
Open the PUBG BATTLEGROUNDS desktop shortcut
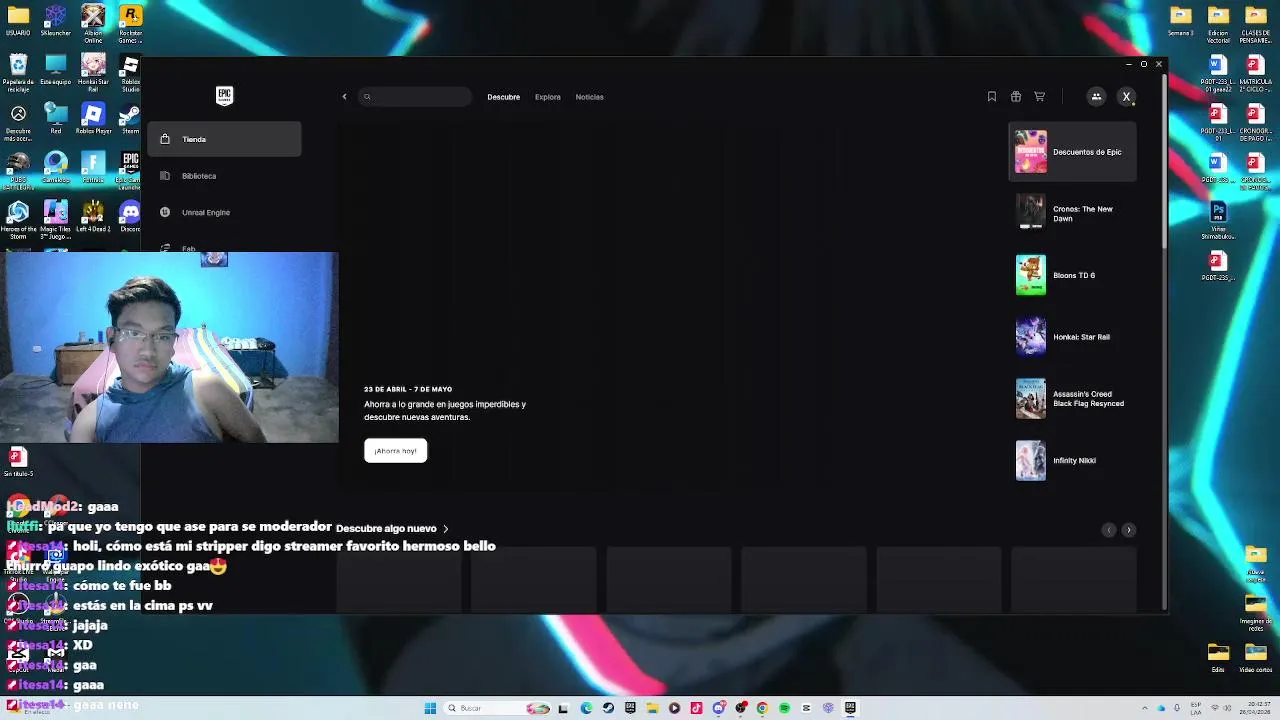pos(18,169)
